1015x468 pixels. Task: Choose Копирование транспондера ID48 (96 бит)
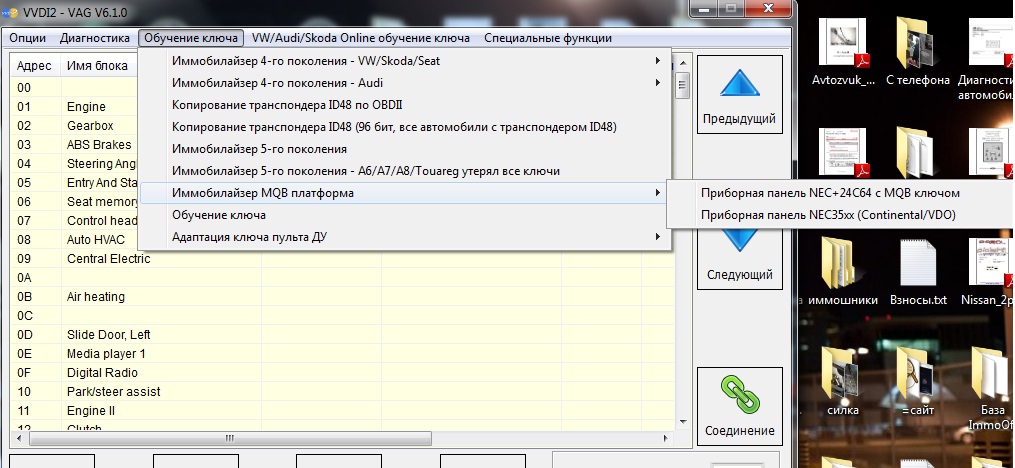click(405, 127)
